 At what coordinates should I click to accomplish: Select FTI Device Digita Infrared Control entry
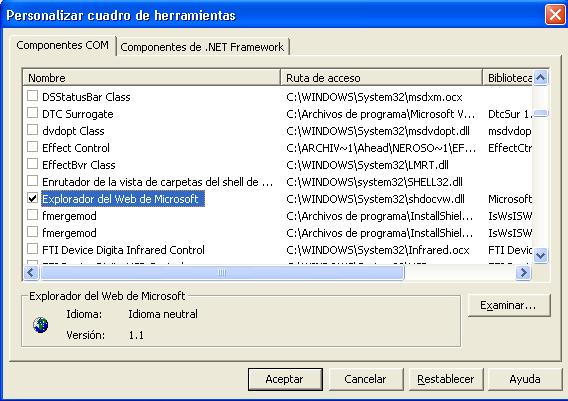pyautogui.click(x=123, y=250)
